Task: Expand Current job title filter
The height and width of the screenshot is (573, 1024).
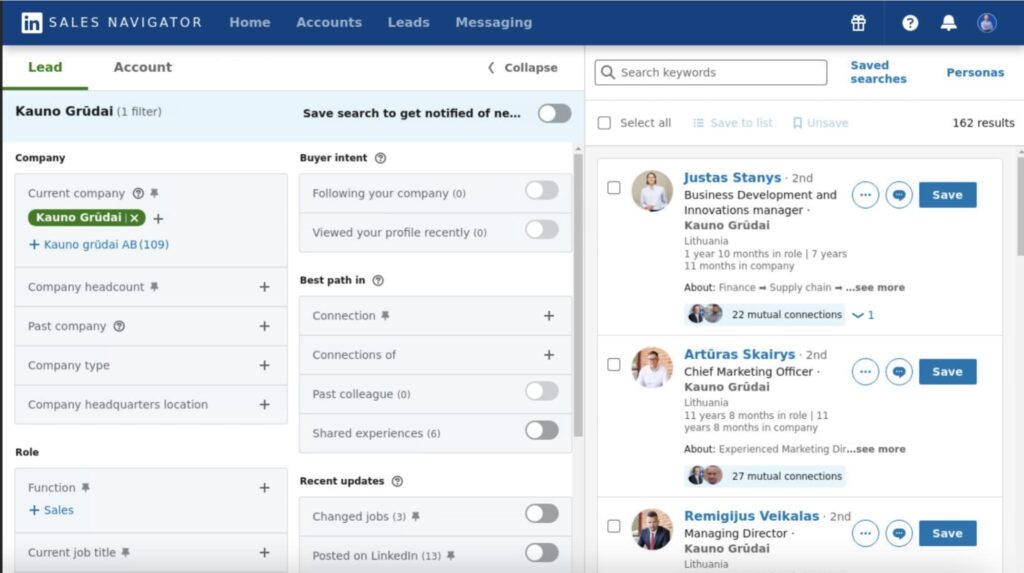Action: 264,553
